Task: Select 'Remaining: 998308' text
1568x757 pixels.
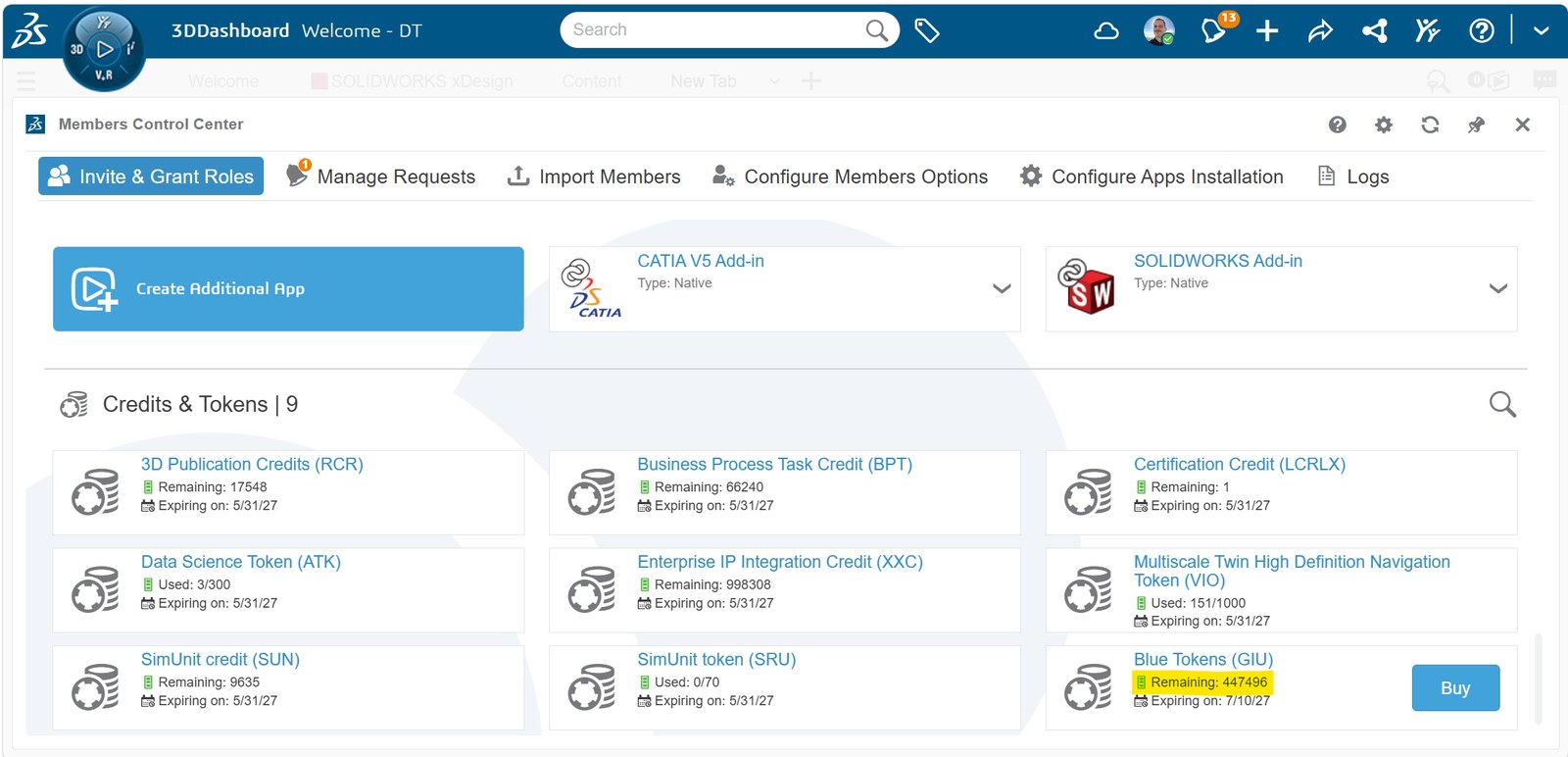Action: (x=712, y=584)
